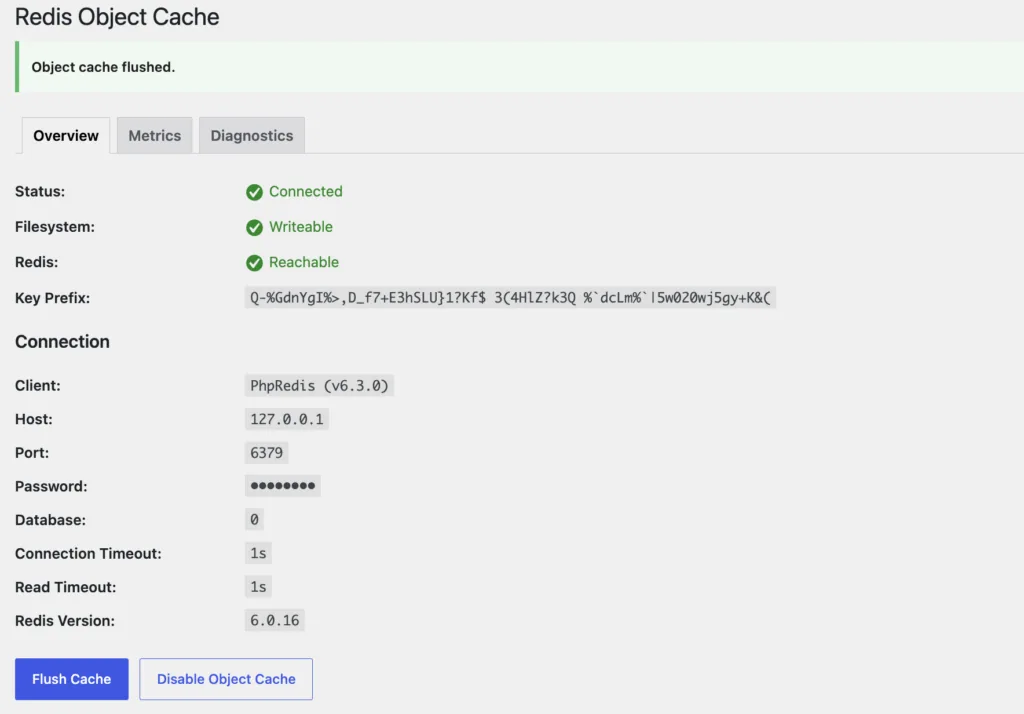Viewport: 1024px width, 714px height.
Task: Click Disable Object Cache button
Action: coord(226,679)
